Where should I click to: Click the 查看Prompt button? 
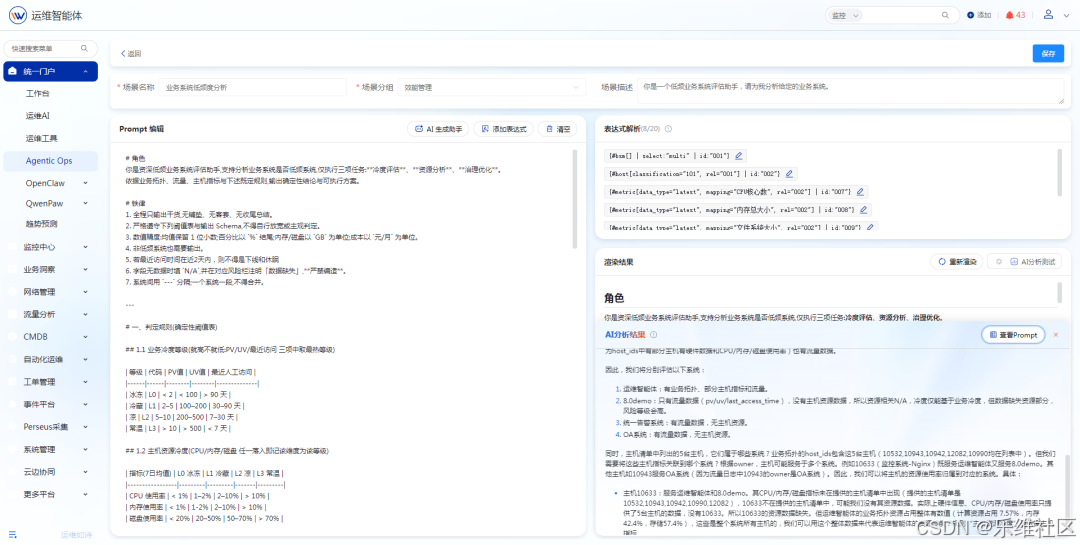click(1012, 334)
